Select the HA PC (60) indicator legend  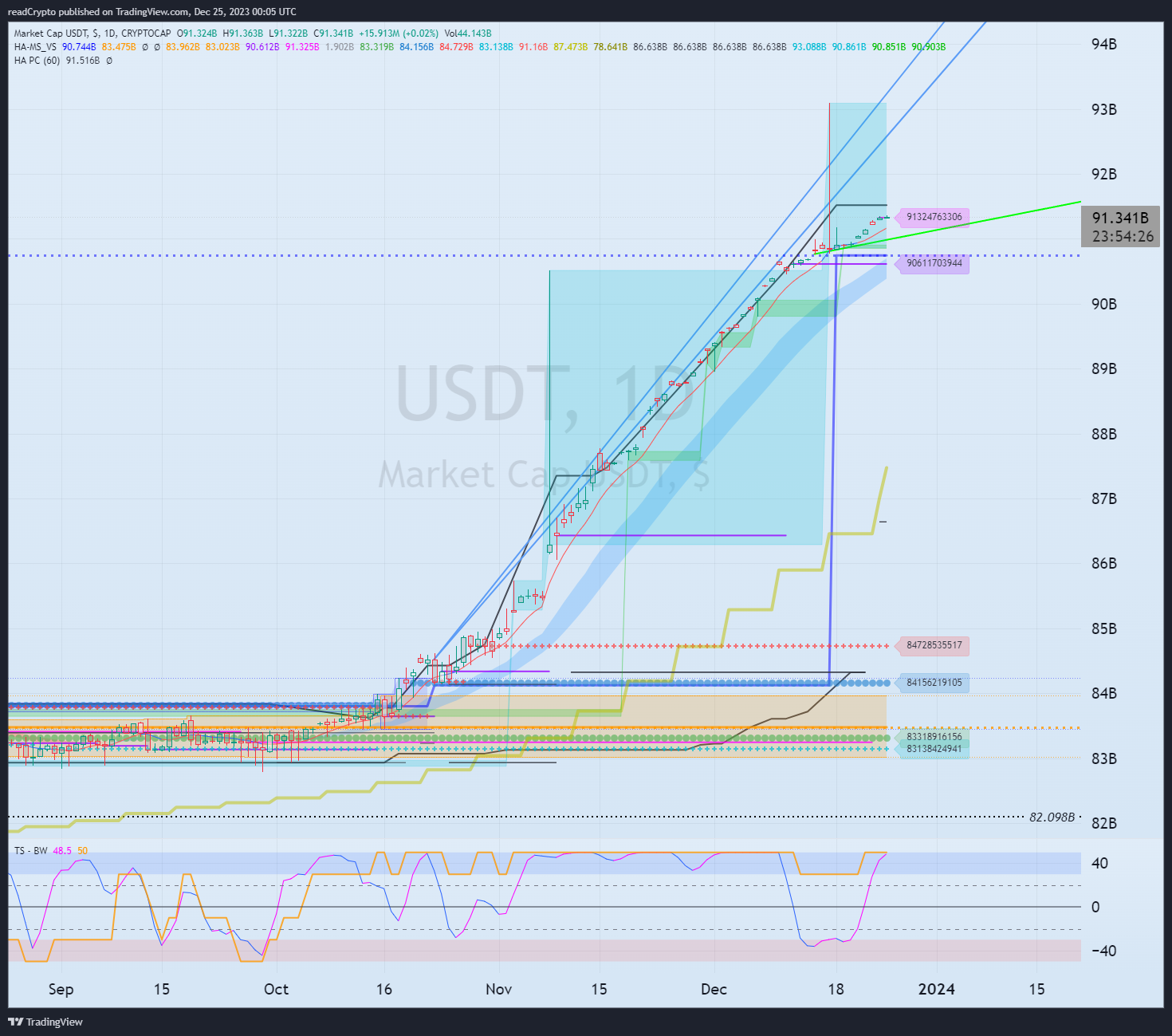(x=37, y=61)
